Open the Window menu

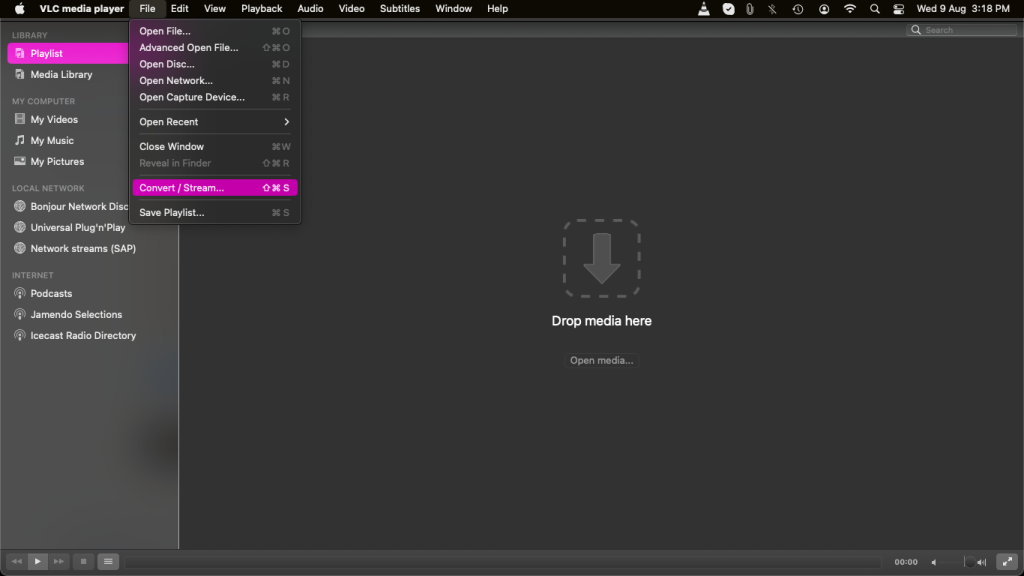453,8
